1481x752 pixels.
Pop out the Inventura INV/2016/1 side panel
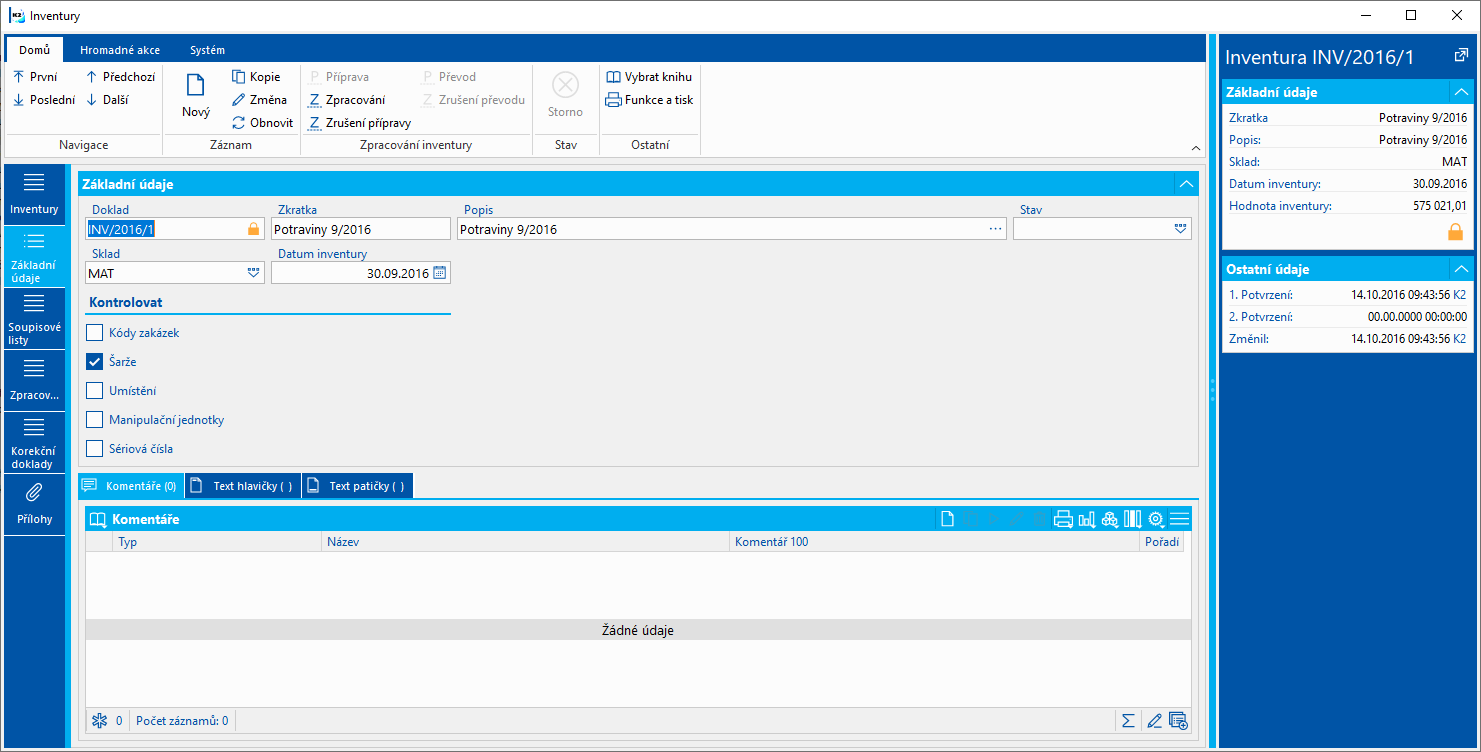coord(1460,56)
